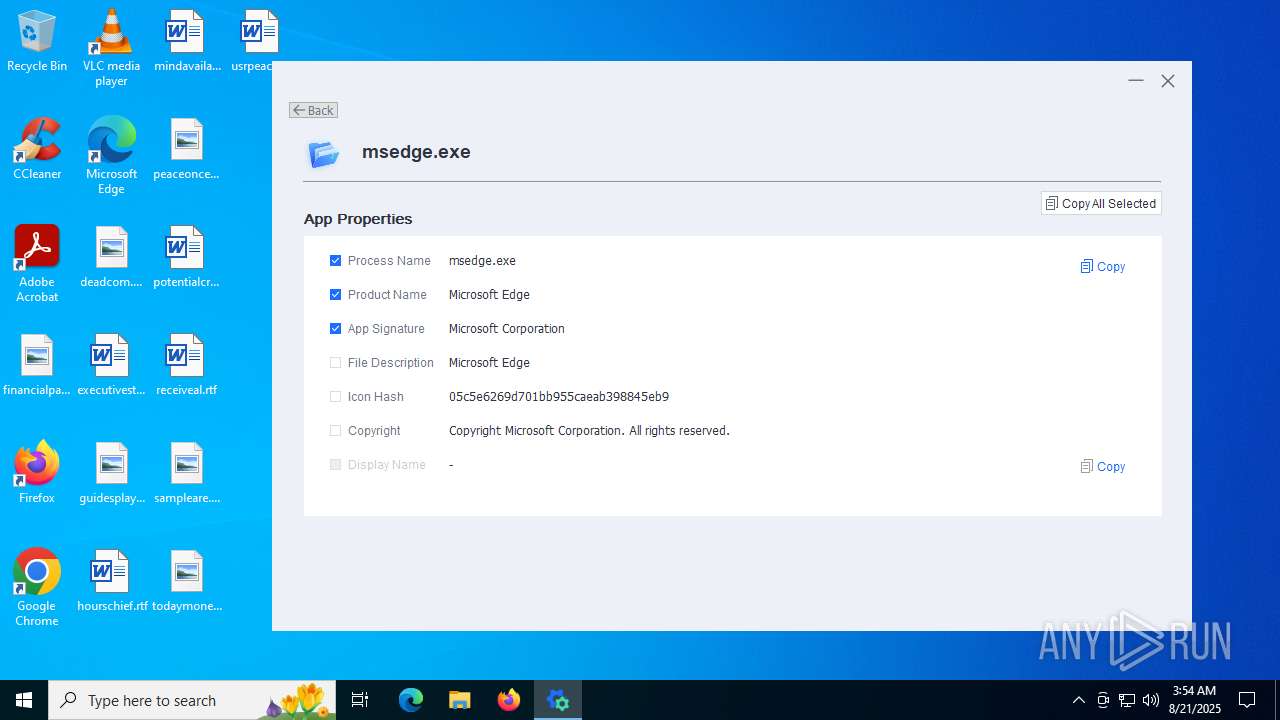Click the msedge.exe folder icon in header
Image resolution: width=1280 pixels, height=720 pixels.
[x=323, y=153]
